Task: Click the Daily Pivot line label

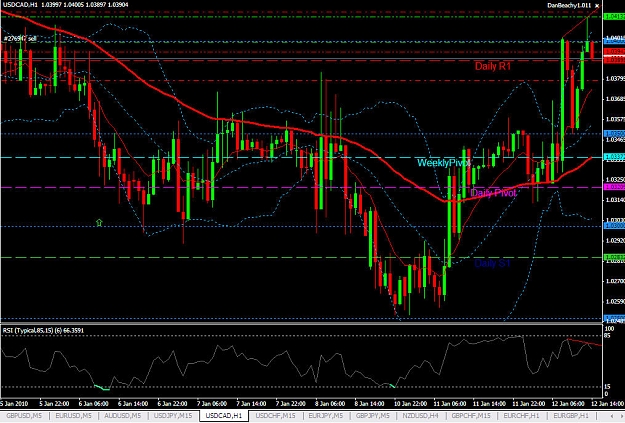Action: tap(493, 193)
